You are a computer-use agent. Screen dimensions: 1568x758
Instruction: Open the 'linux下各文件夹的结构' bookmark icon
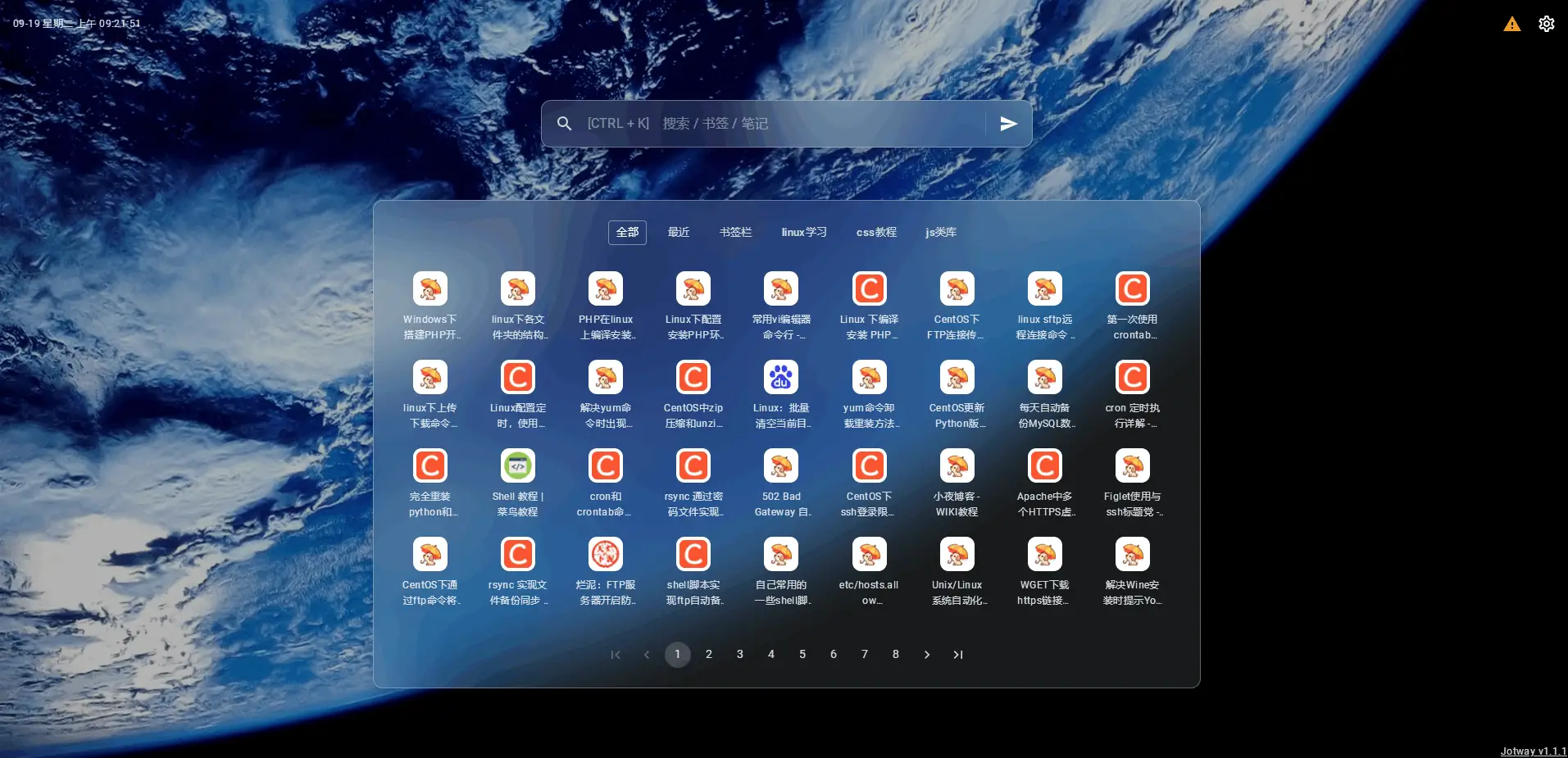(x=518, y=288)
